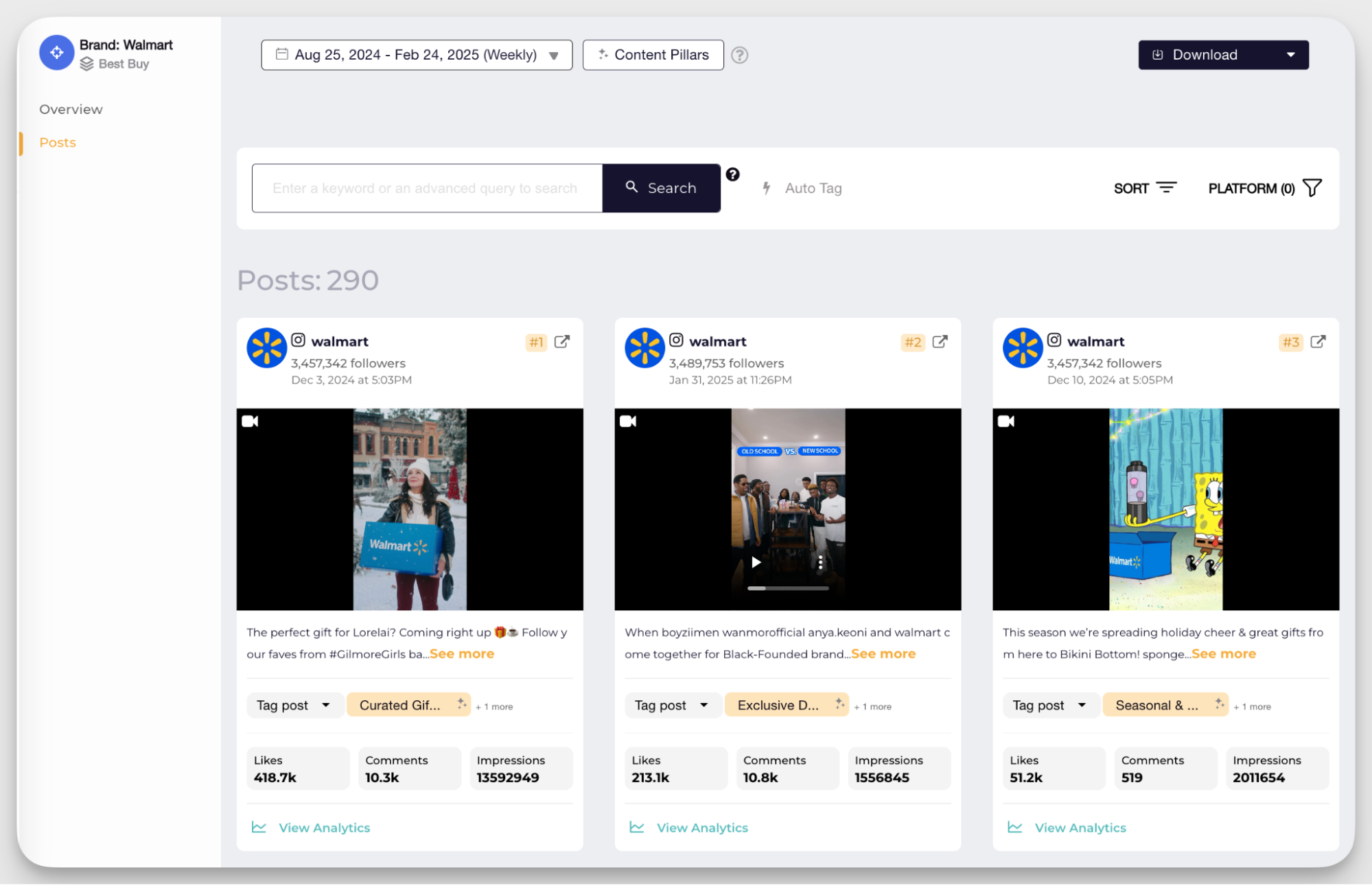The image size is (1372, 885).
Task: Click Instagram icon on post #1
Action: click(298, 340)
